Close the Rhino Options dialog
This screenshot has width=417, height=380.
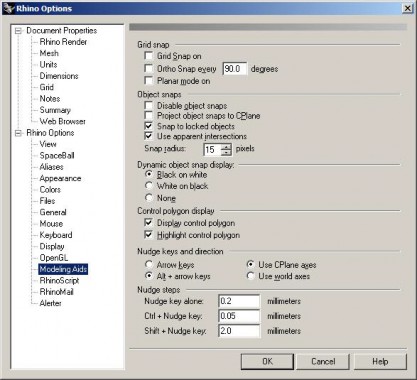(x=408, y=8)
